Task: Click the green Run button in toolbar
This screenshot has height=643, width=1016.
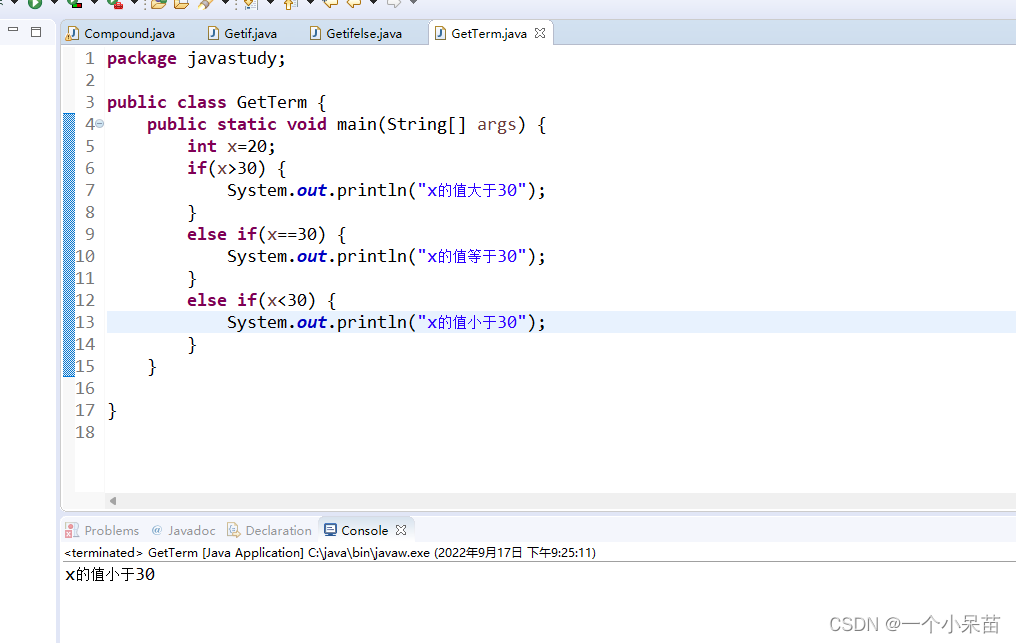Action: pos(35,3)
